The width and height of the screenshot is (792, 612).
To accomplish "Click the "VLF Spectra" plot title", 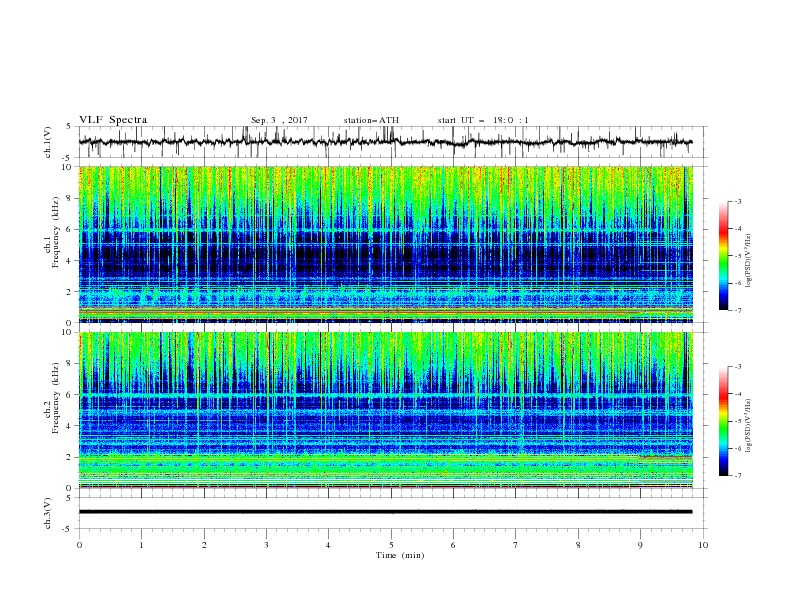I will point(113,120).
